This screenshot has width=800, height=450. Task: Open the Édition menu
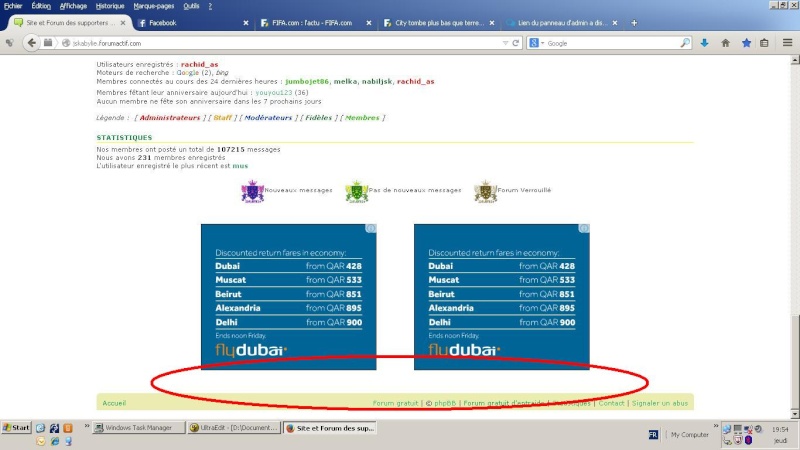point(41,6)
